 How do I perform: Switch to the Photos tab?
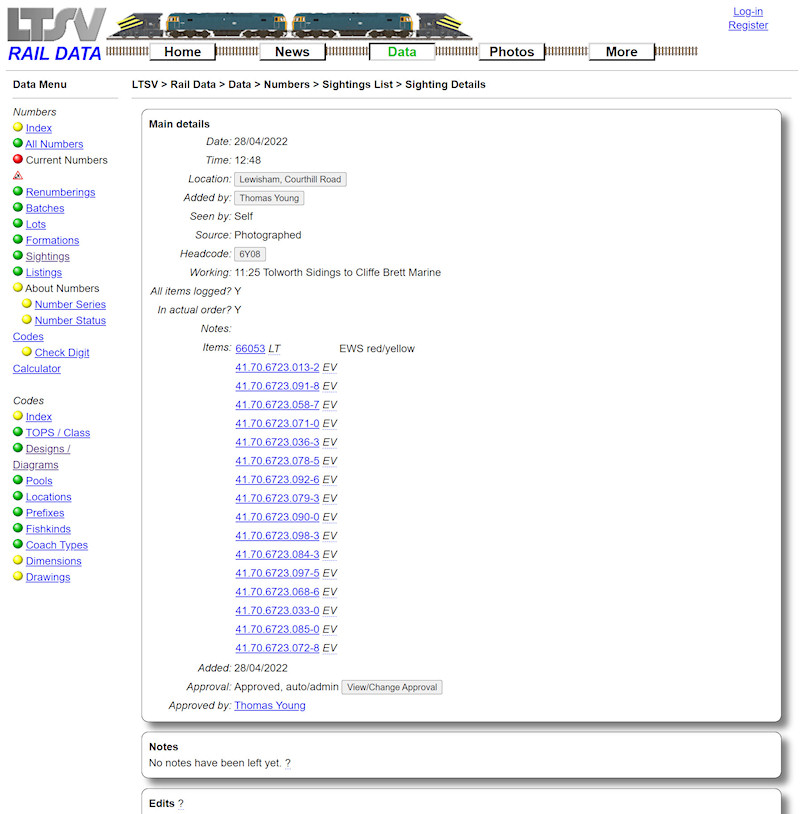(511, 51)
